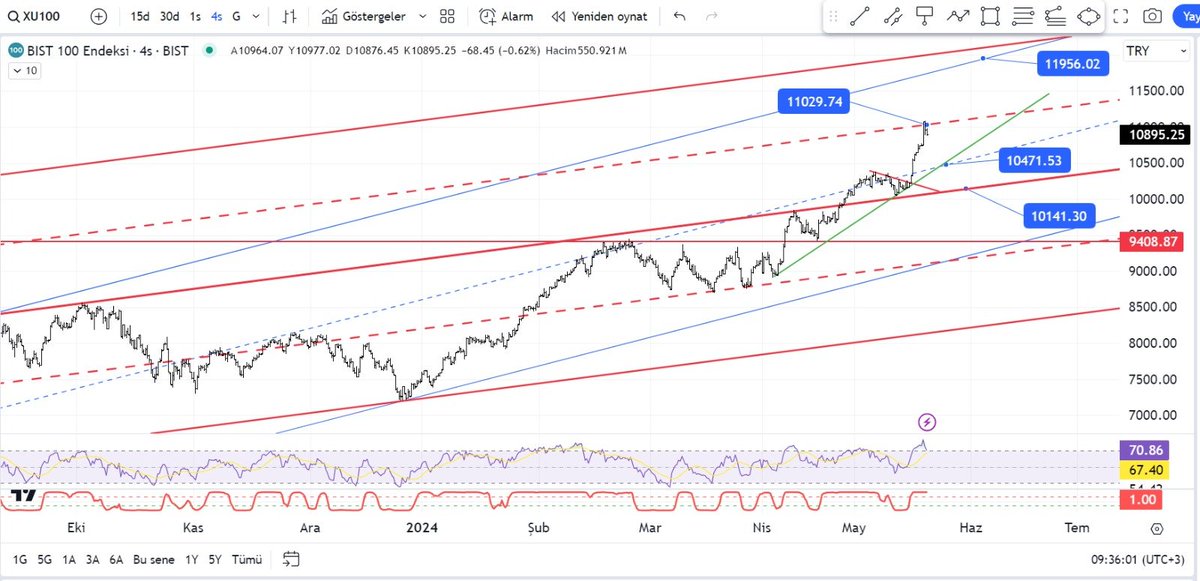Set date range to 6A
Screen dimensions: 1200x581
click(x=117, y=559)
